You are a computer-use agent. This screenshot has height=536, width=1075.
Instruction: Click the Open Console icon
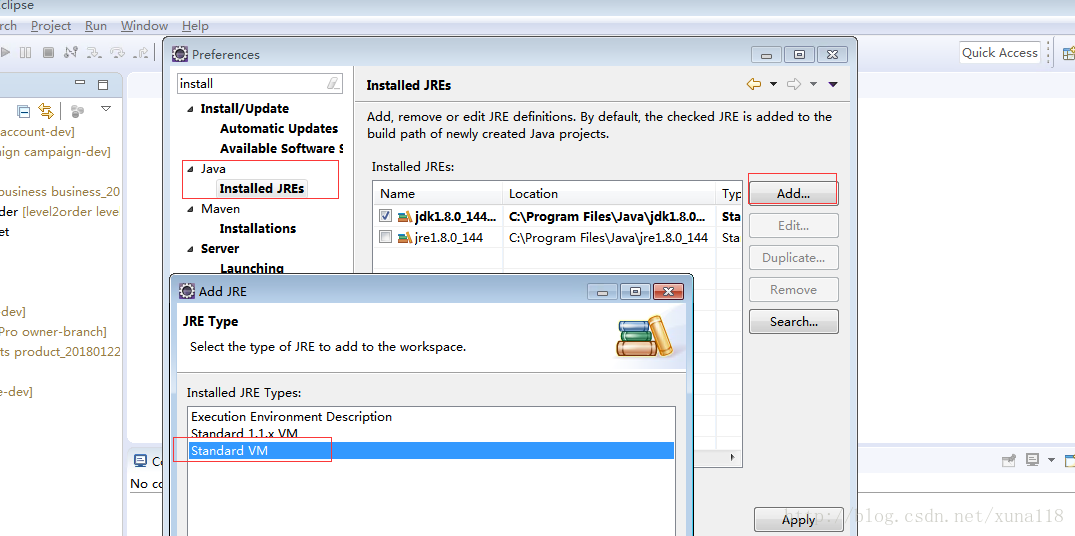tap(1070, 460)
